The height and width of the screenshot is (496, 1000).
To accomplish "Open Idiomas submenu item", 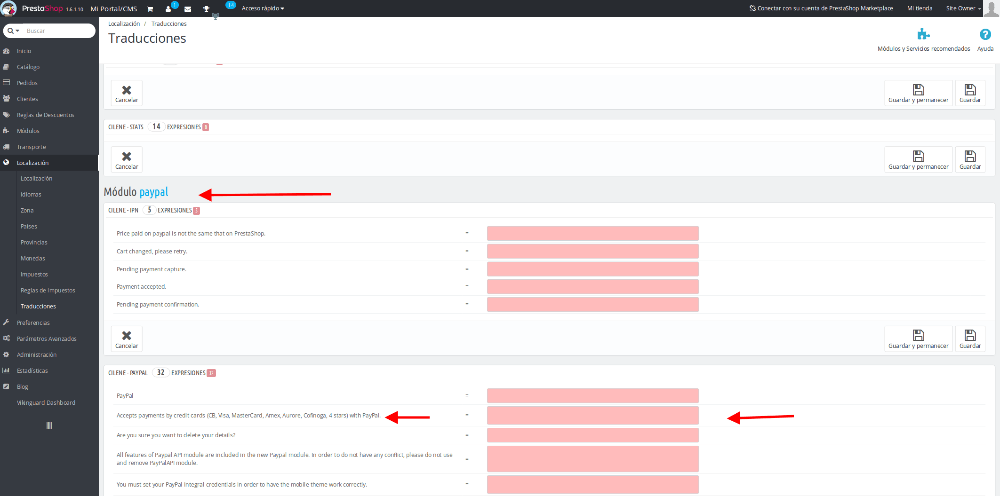I will [31, 194].
